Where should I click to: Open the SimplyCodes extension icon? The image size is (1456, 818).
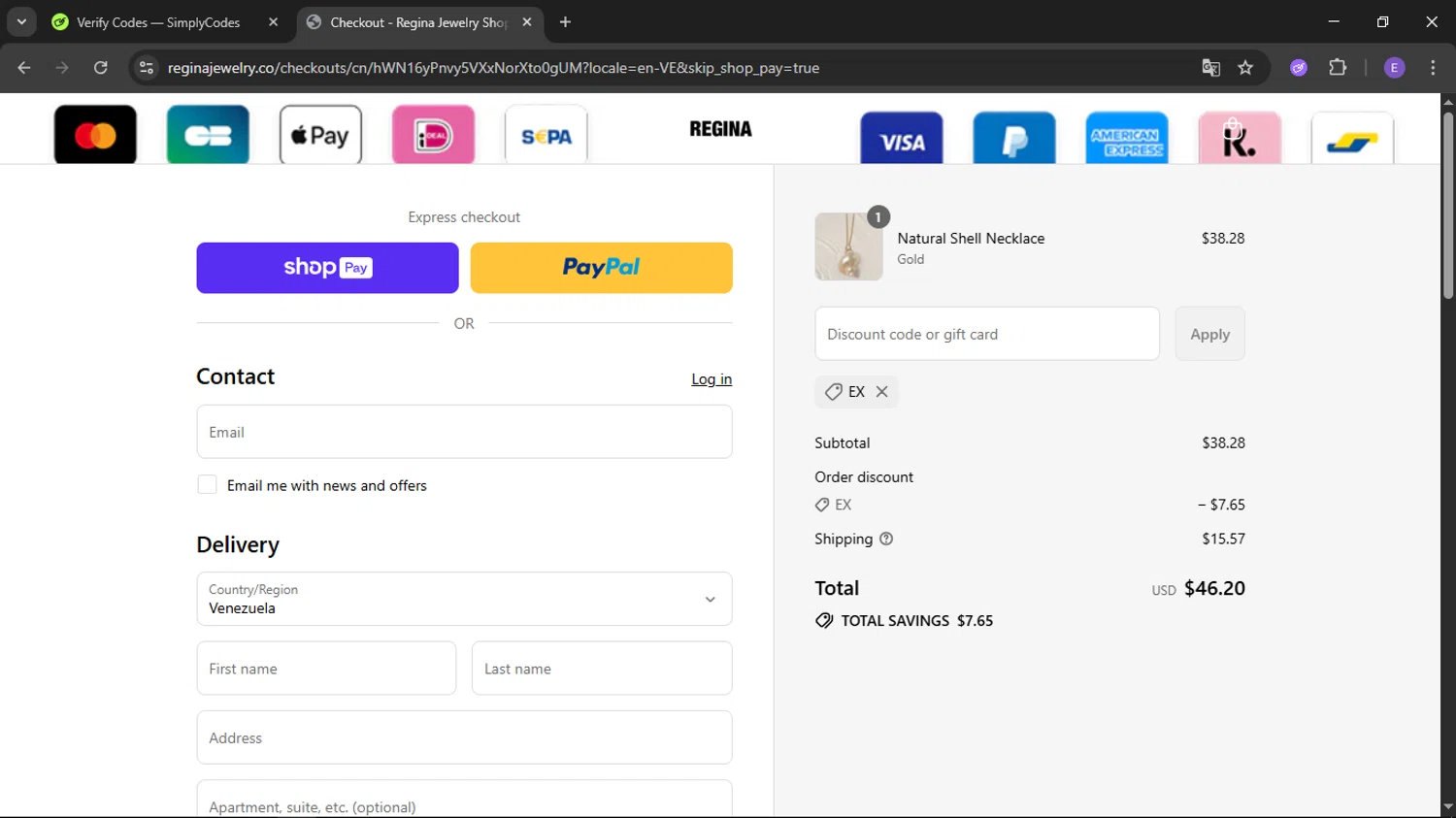tap(1299, 68)
